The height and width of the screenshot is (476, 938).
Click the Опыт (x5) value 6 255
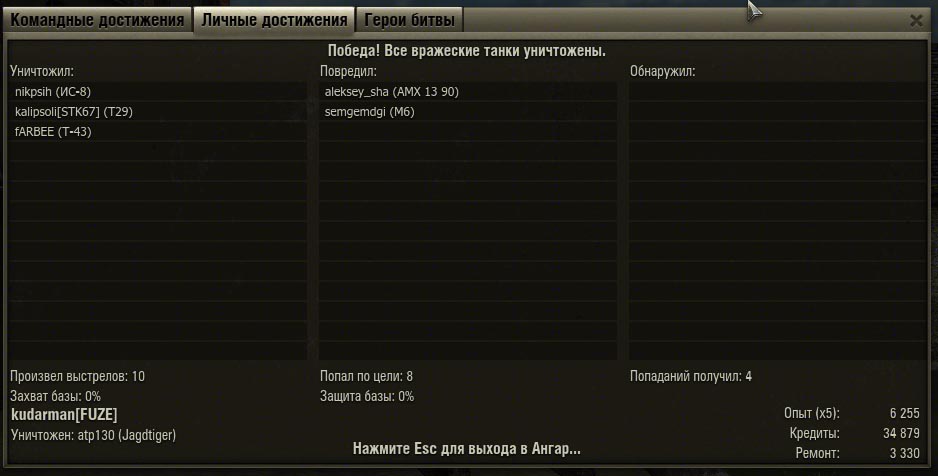click(904, 413)
